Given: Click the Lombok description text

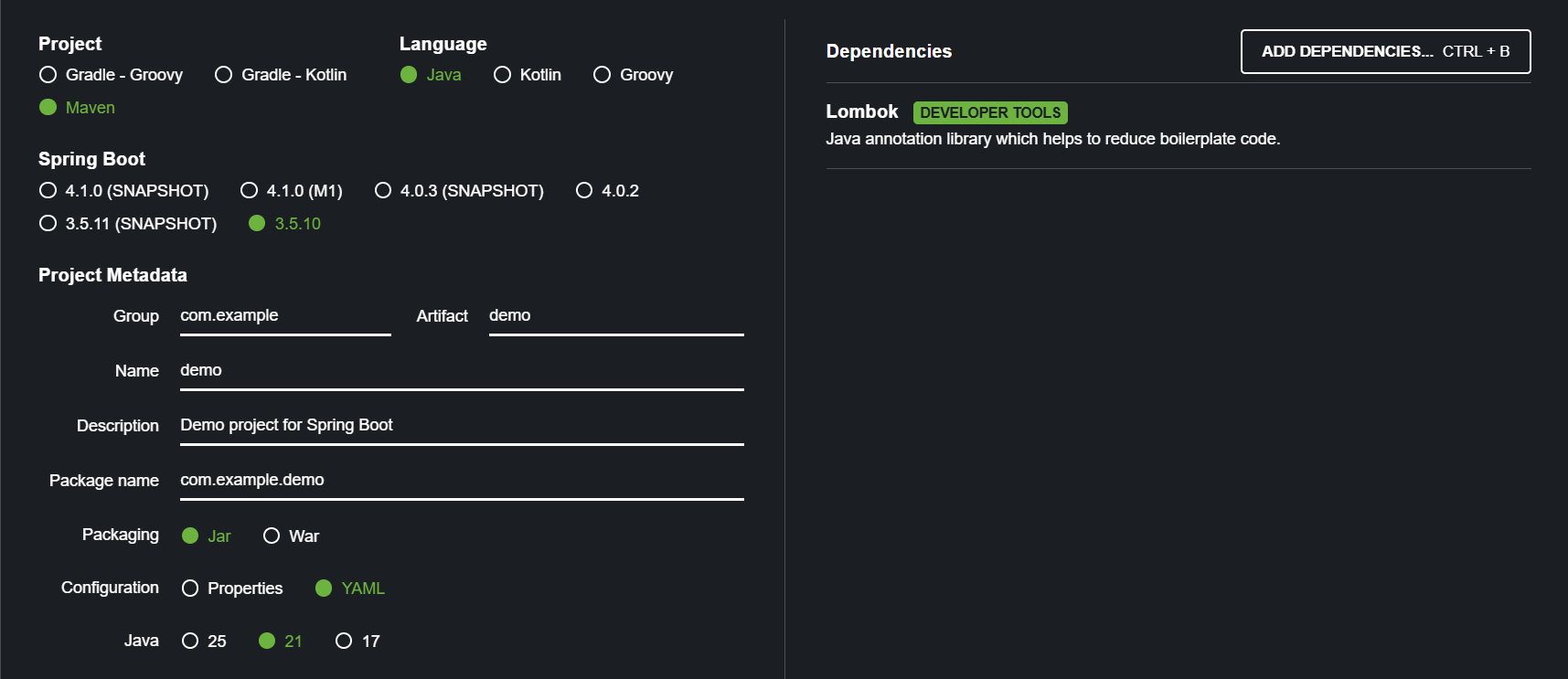Looking at the screenshot, I should (1052, 139).
